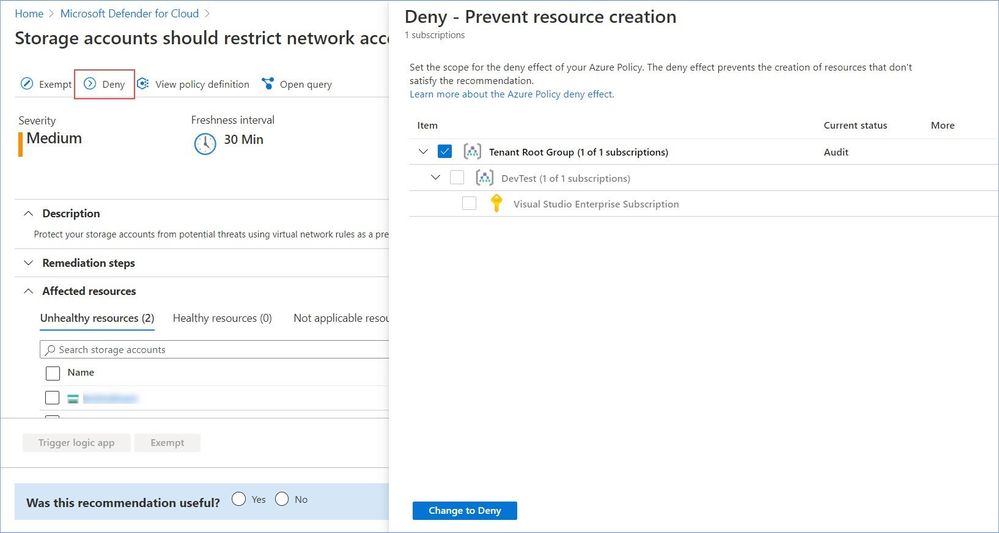Open the Healthy resources (0) tab
This screenshot has width=999, height=533.
(222, 318)
